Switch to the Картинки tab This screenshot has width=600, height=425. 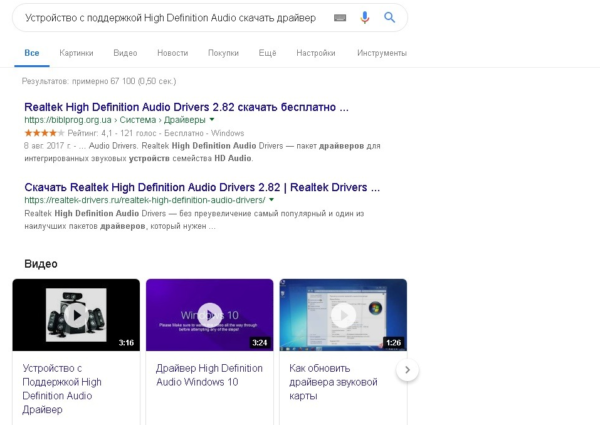click(76, 53)
